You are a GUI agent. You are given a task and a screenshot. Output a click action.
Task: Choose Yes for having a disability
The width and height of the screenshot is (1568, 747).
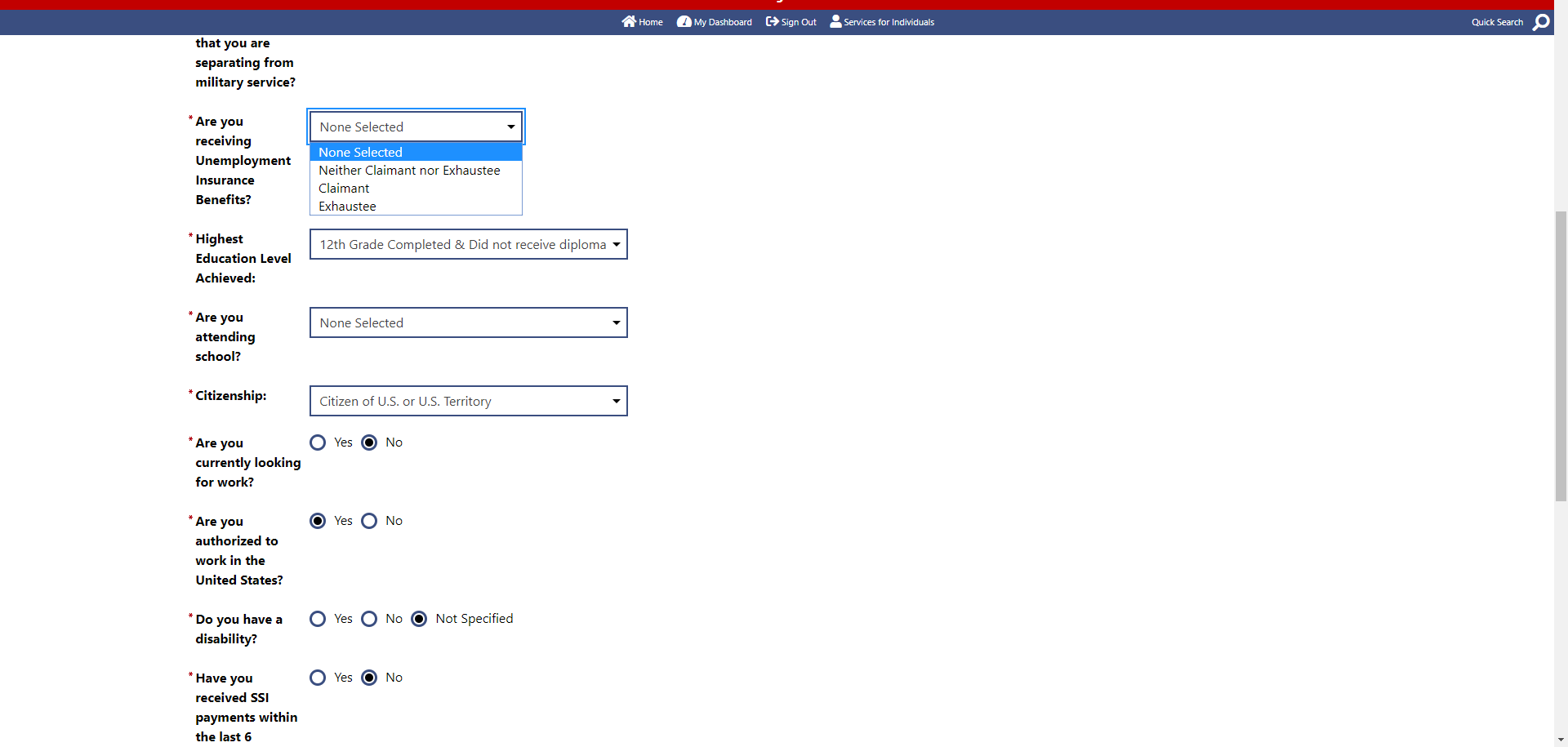[x=318, y=619]
